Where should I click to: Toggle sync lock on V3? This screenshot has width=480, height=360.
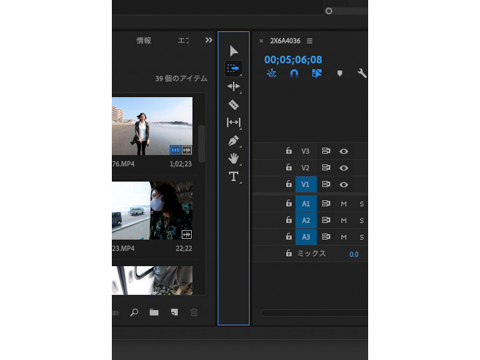[x=326, y=151]
